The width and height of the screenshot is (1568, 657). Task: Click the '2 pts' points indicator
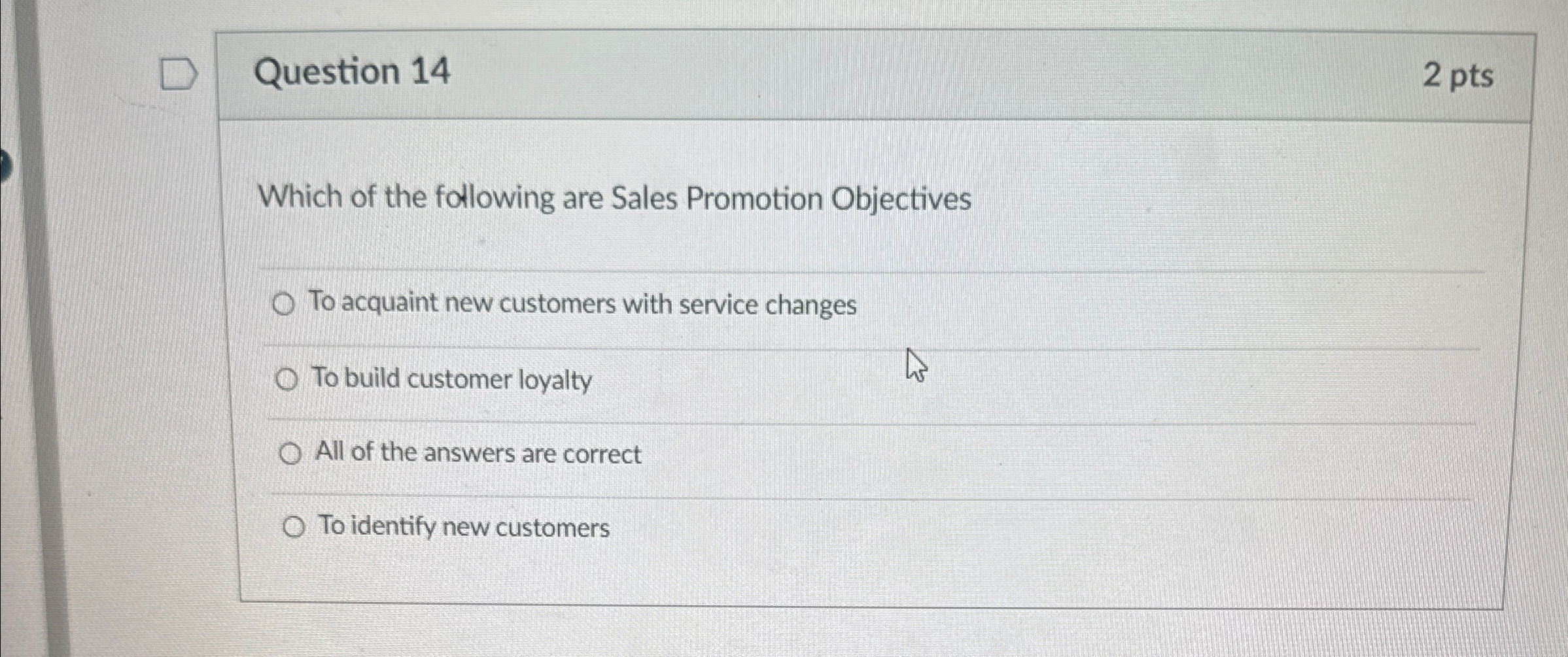[1458, 76]
